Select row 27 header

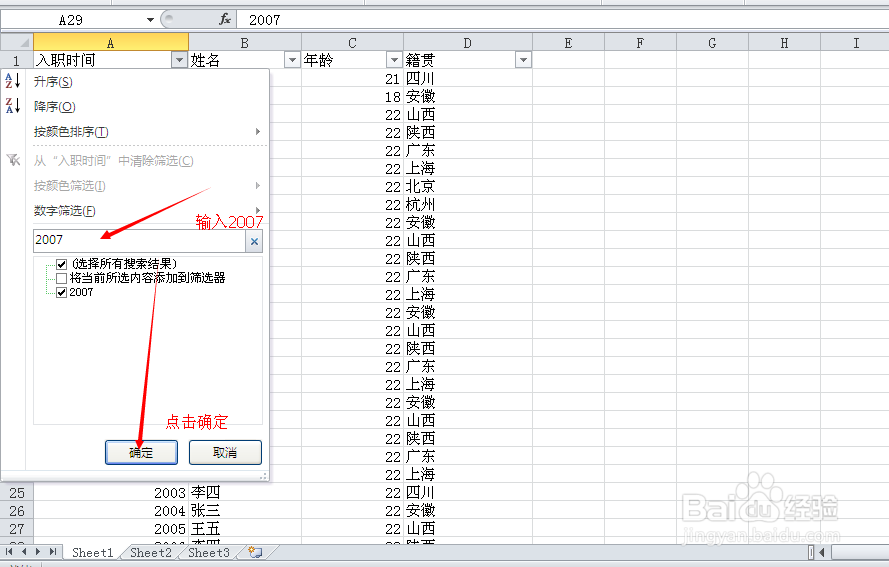coord(17,529)
